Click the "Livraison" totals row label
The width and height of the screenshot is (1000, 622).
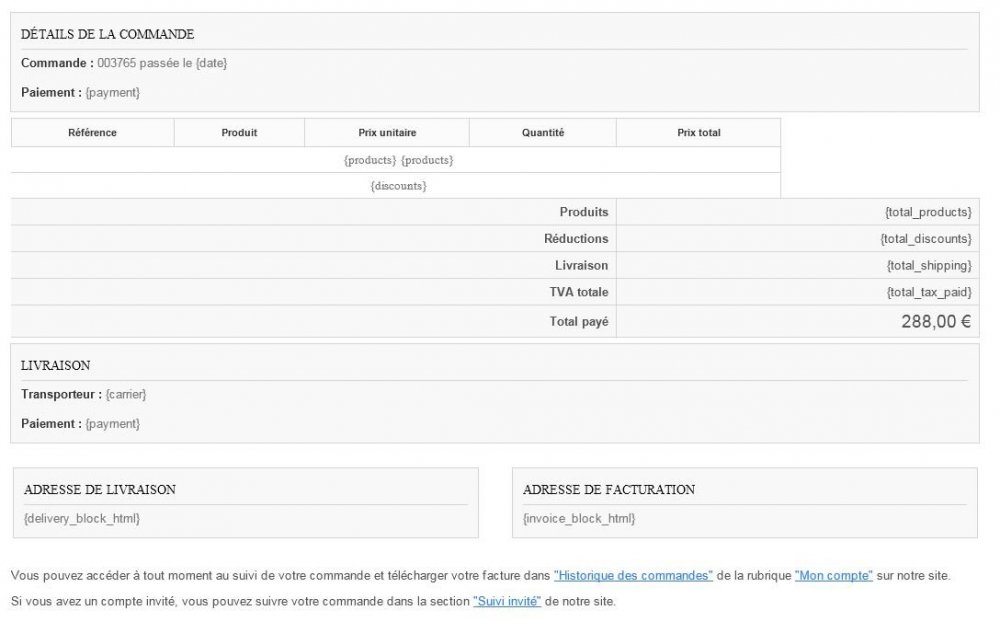click(581, 265)
